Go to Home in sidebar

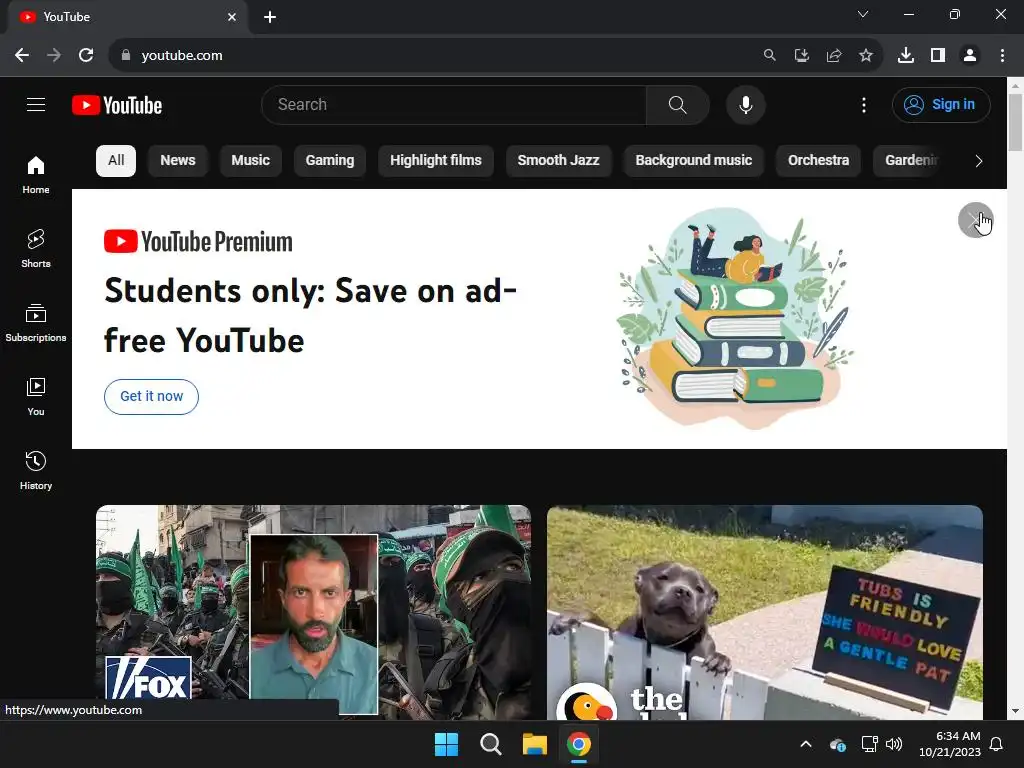(36, 174)
